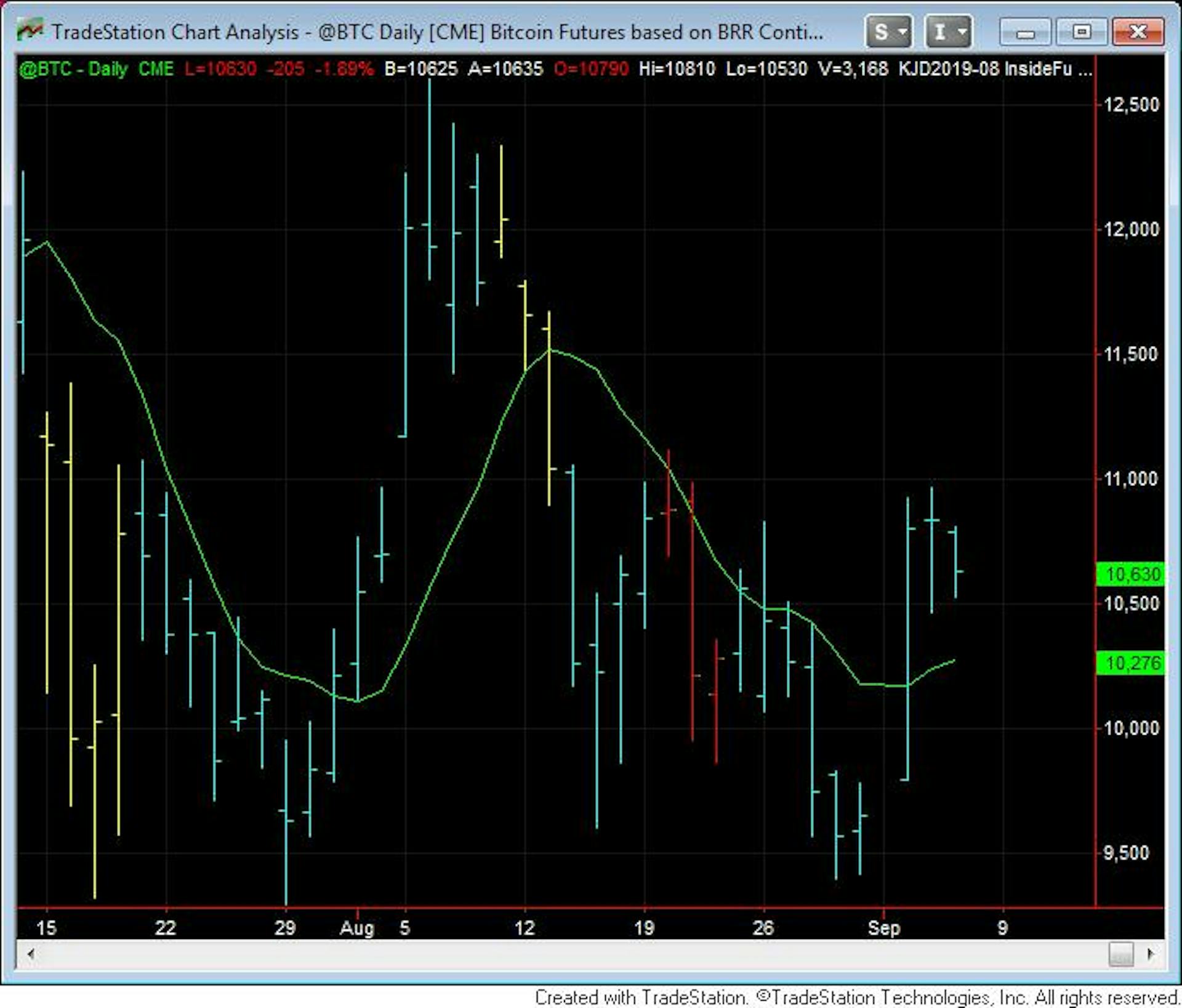Click the B=10625 bid value
This screenshot has width=1182, height=1008.
(x=421, y=69)
